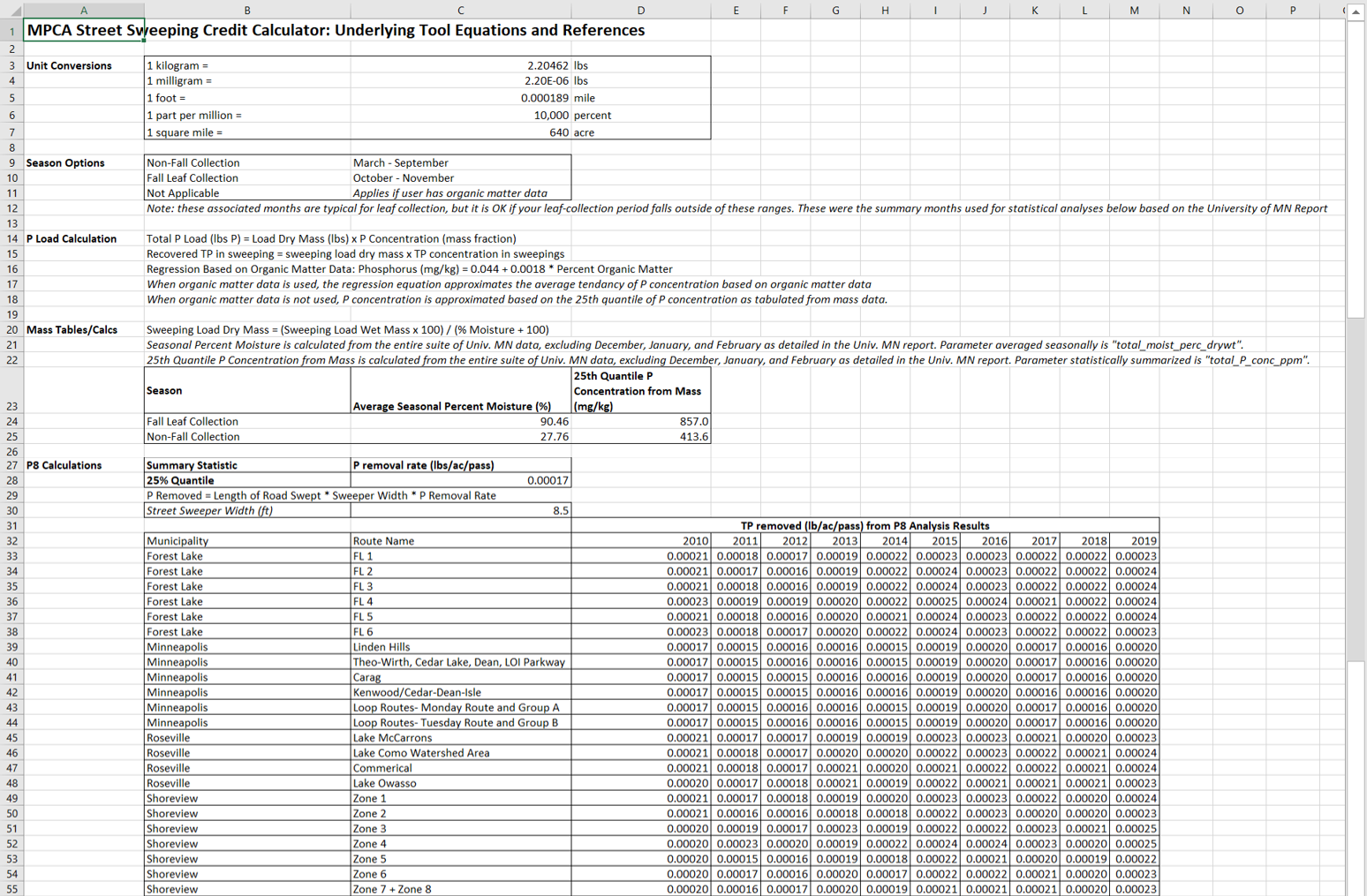Select the '25% Quantile' summary statistic cell

(x=246, y=480)
